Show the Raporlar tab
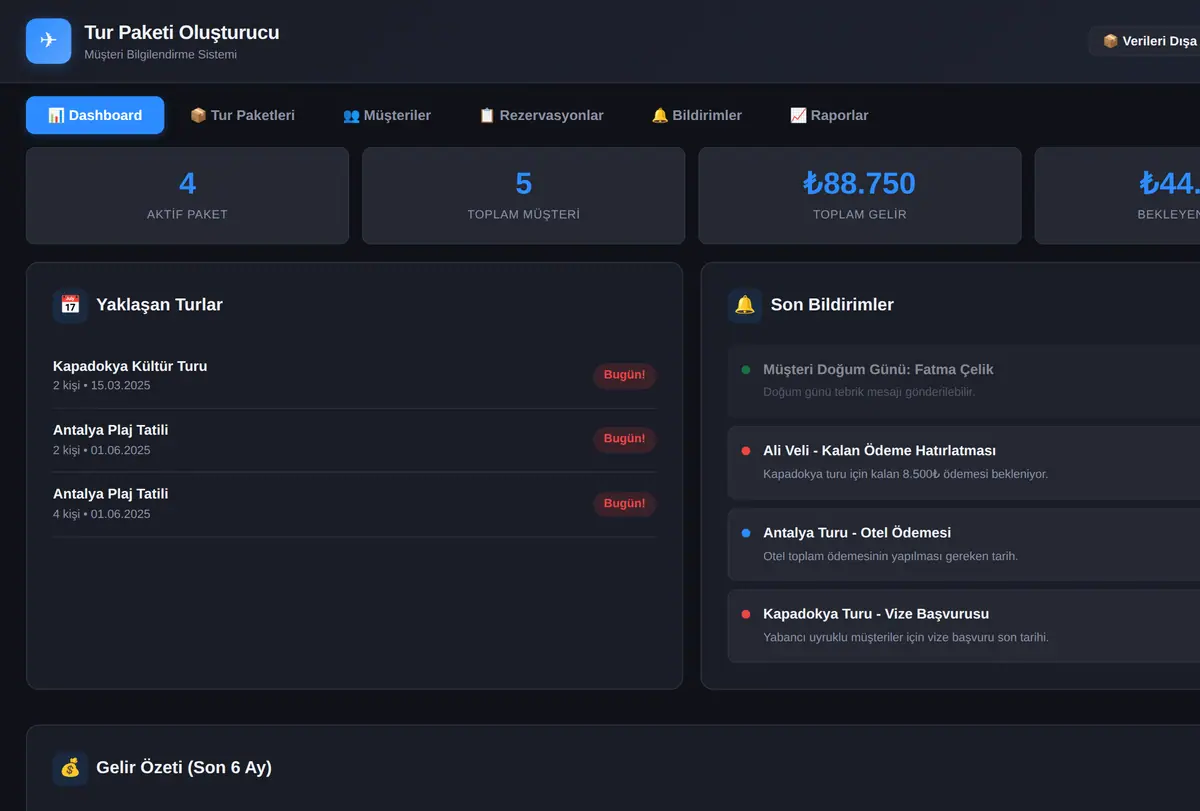 tap(829, 115)
